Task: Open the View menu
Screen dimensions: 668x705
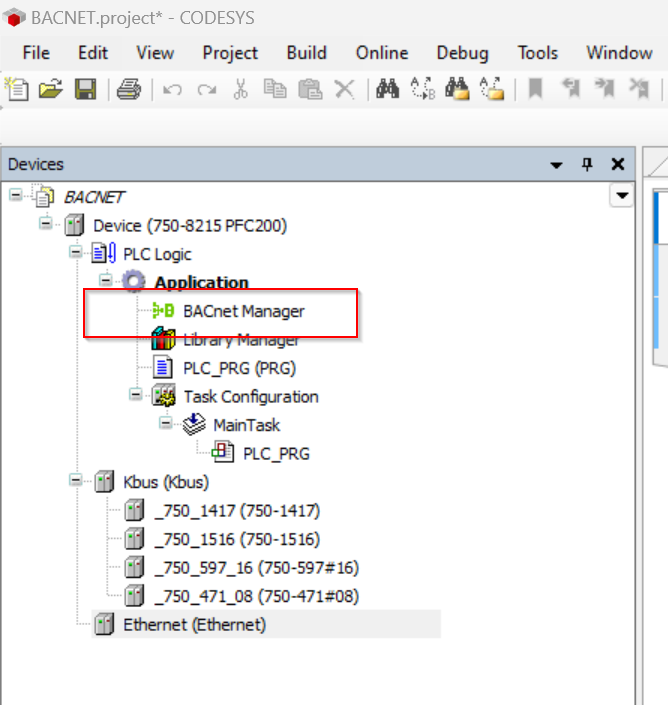Action: coord(155,53)
